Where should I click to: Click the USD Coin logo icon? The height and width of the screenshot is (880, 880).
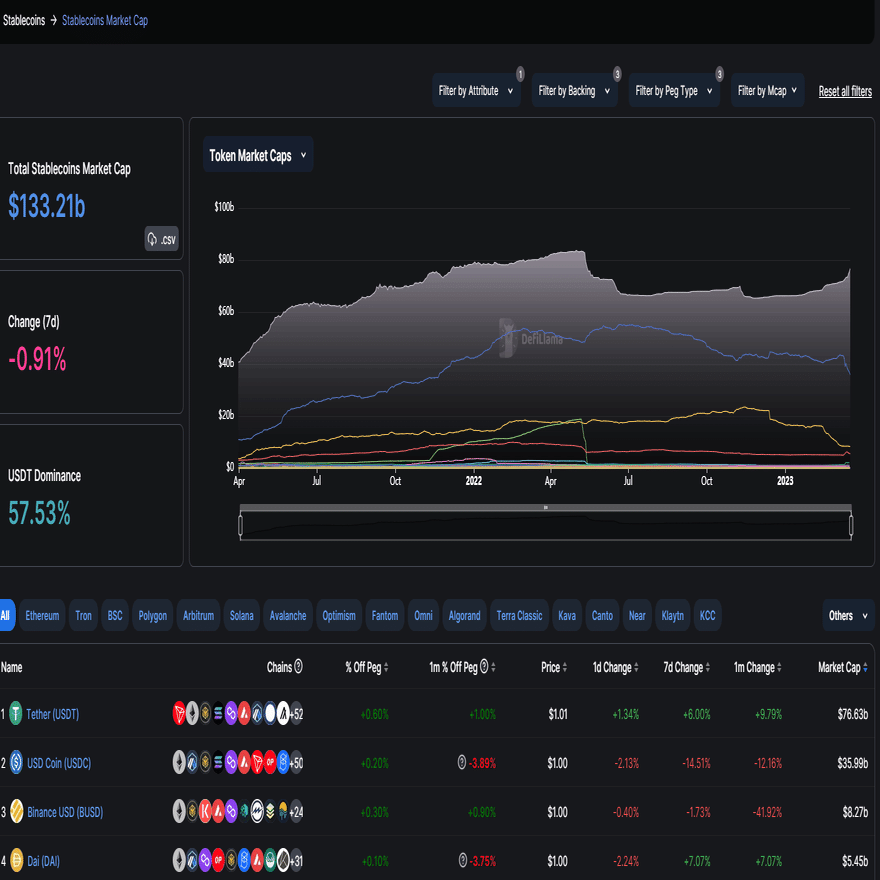click(14, 762)
